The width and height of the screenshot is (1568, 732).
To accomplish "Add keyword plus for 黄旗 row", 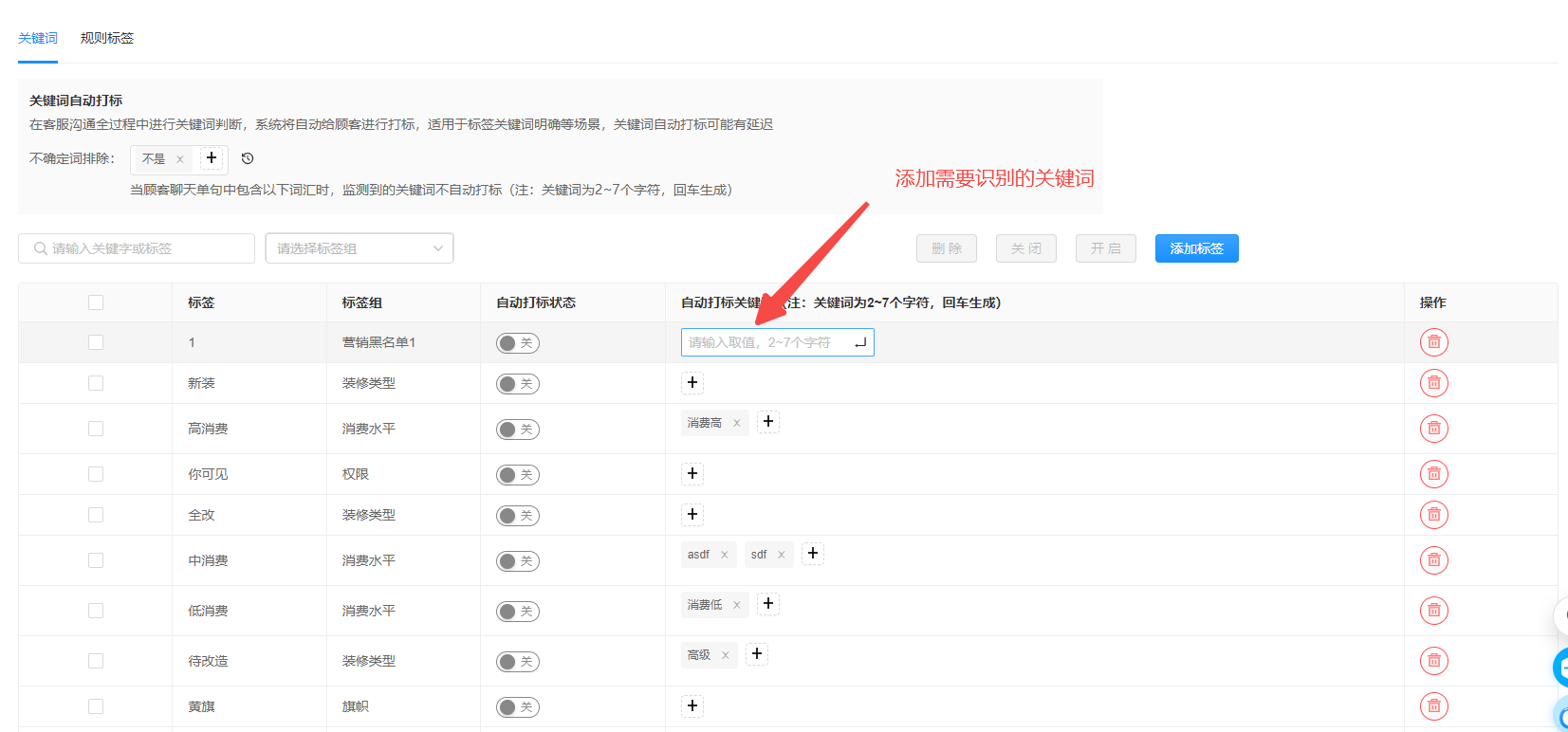I will [692, 705].
